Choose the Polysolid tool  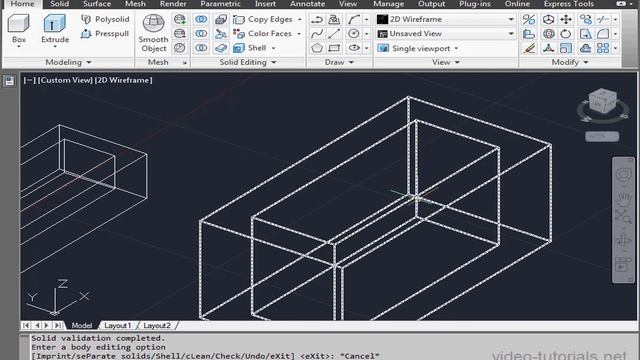click(x=105, y=19)
